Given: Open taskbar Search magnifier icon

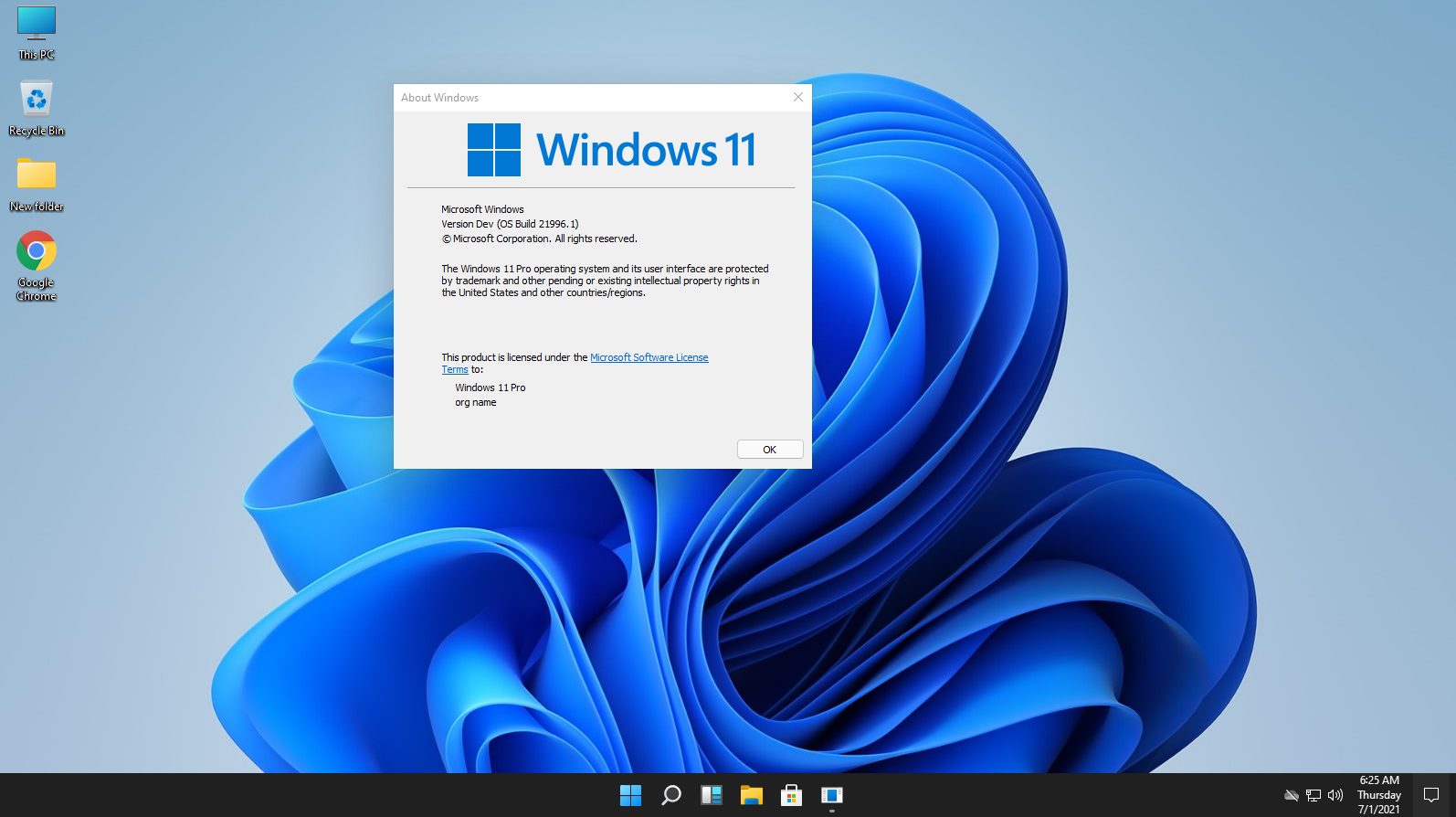Looking at the screenshot, I should point(671,795).
